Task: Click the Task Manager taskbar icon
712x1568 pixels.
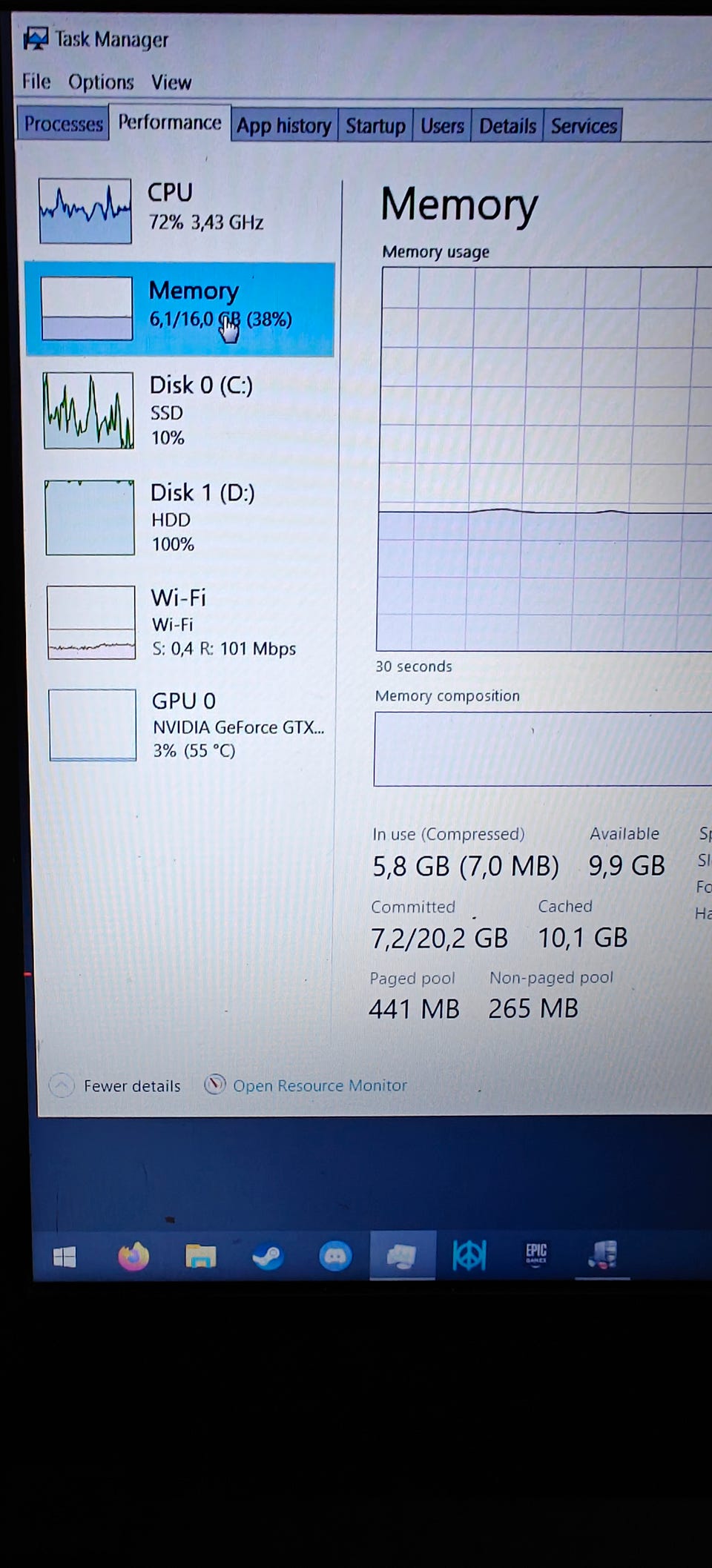Action: 403,1255
